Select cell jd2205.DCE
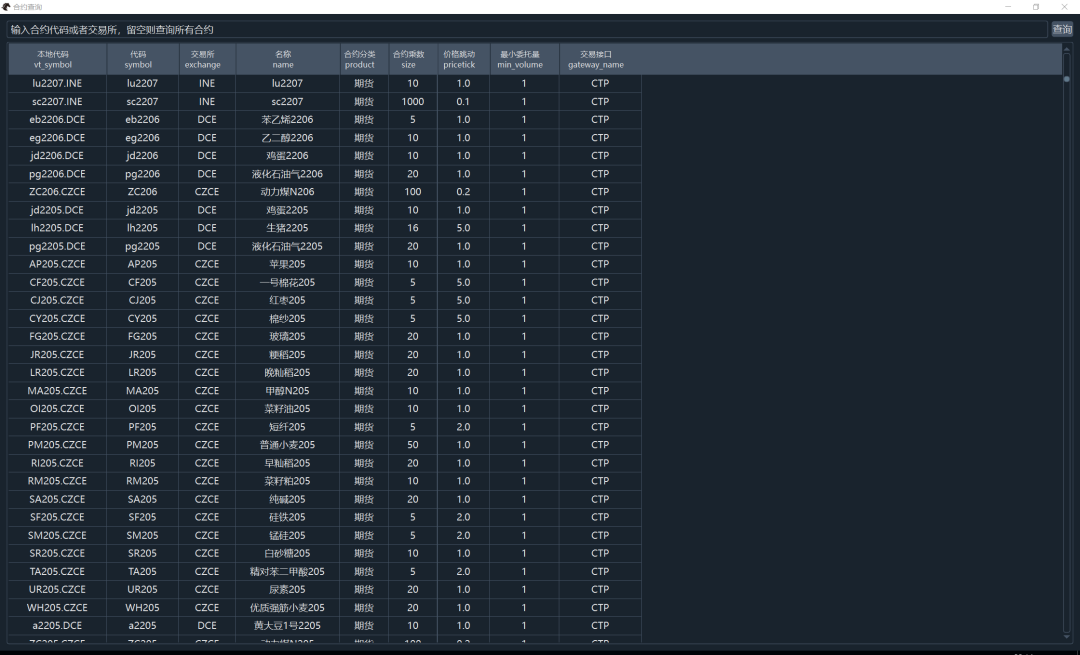The height and width of the screenshot is (655, 1080). (x=57, y=210)
